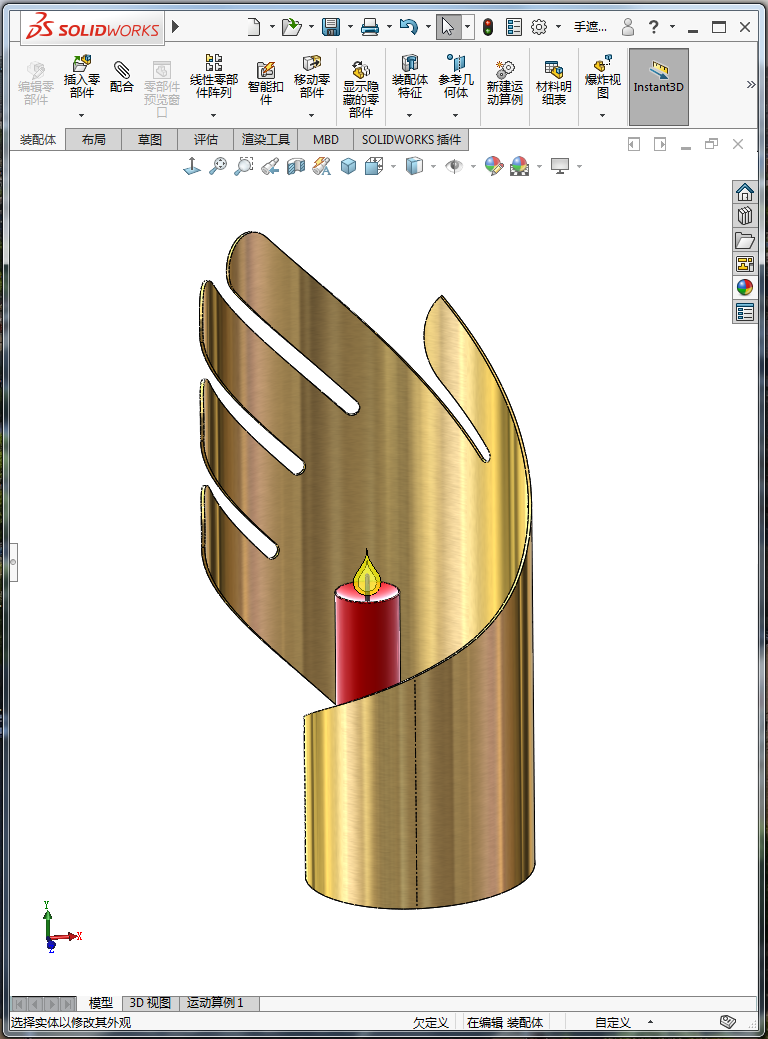Viewport: 768px width, 1039px height.
Task: Expand the Undo dropdown arrow
Action: click(428, 27)
